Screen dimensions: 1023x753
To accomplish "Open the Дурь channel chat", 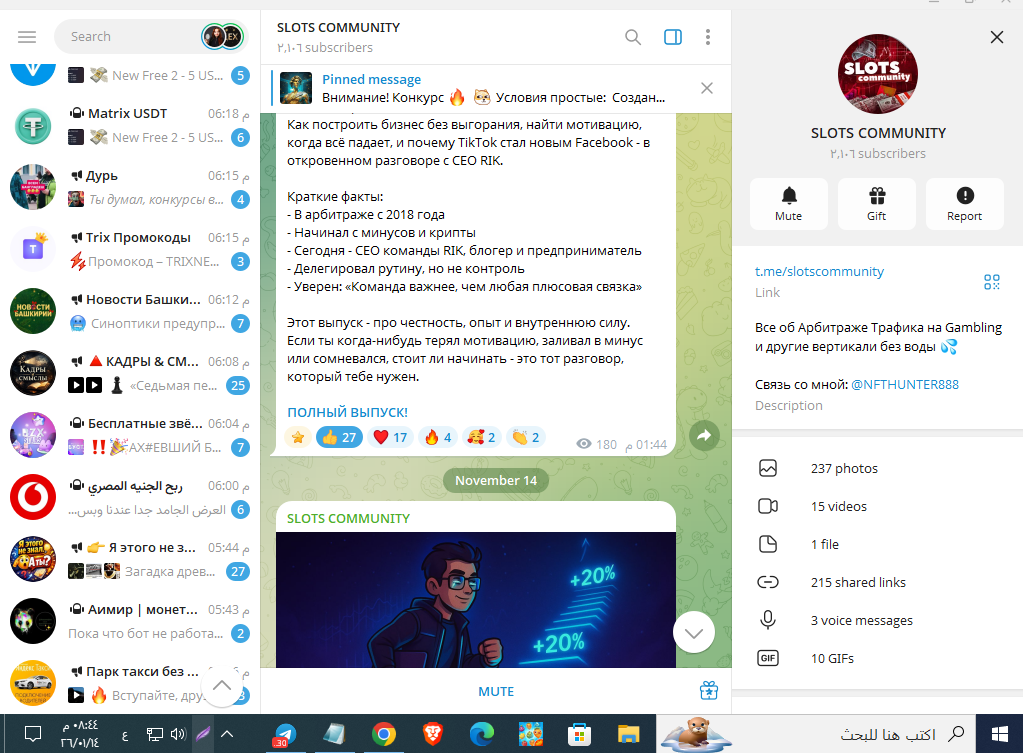I will tap(130, 187).
